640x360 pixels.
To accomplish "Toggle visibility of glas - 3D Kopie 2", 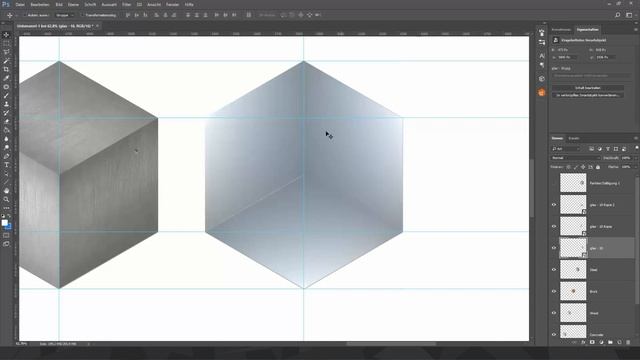I will 554,205.
